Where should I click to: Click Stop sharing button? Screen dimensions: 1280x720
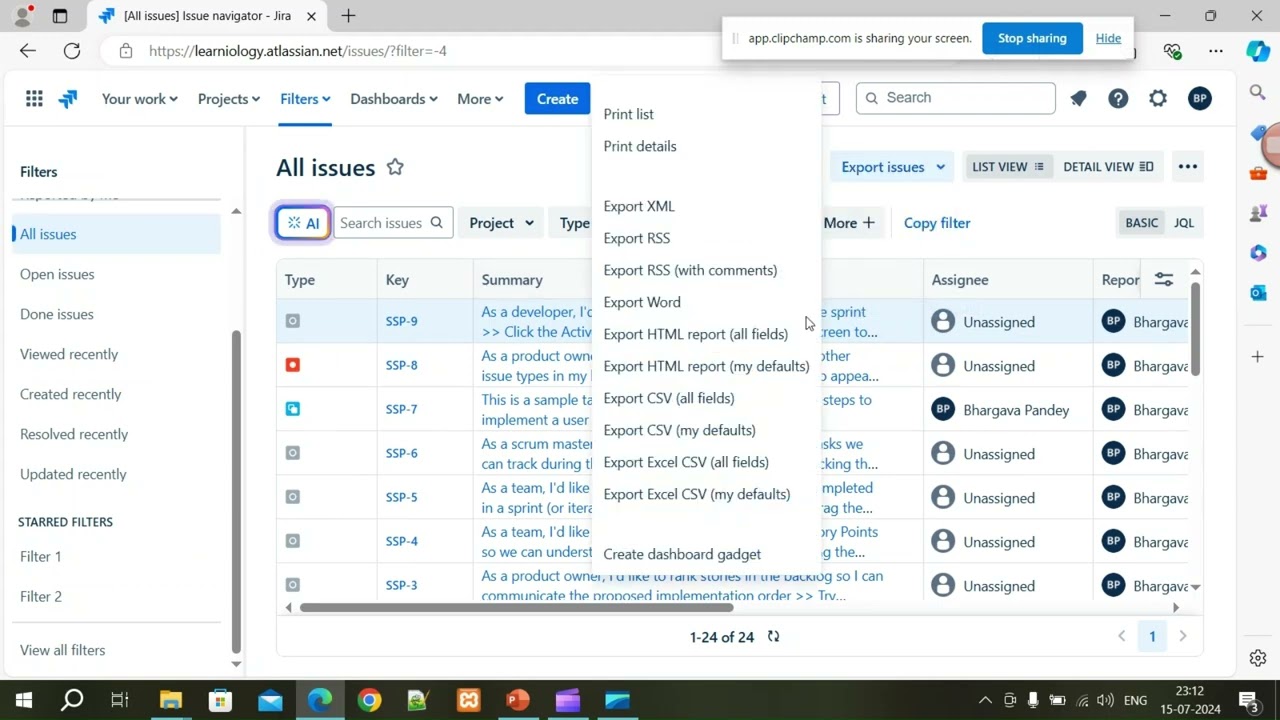[x=1032, y=38]
